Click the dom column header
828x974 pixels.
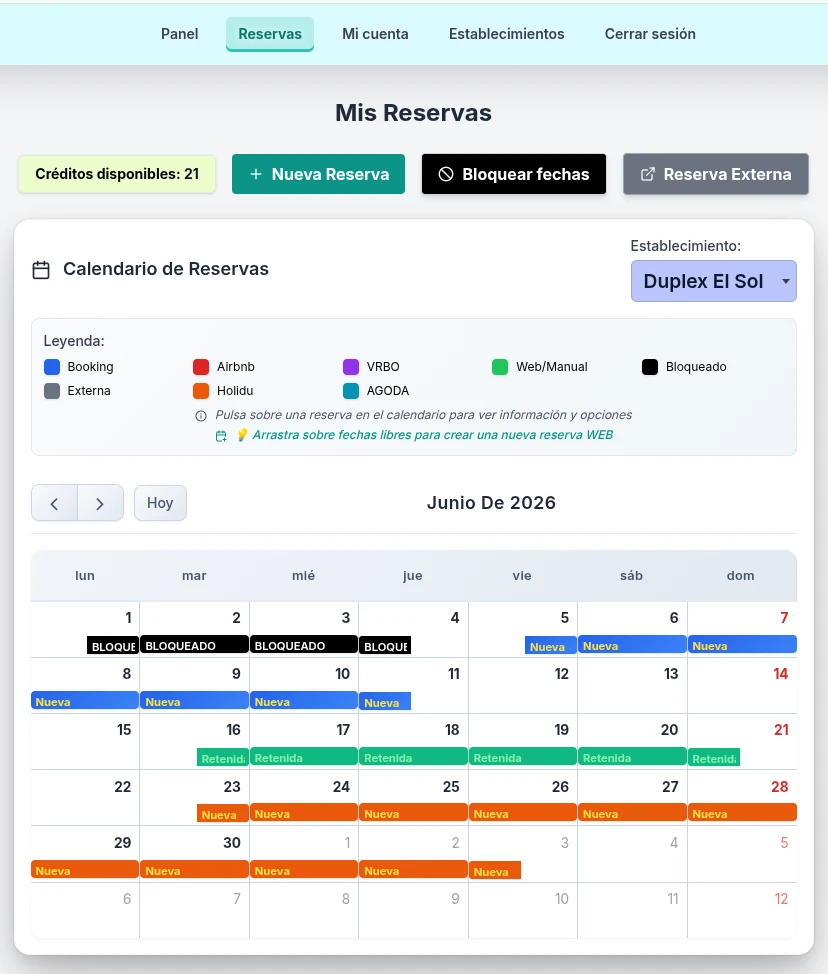coord(740,575)
